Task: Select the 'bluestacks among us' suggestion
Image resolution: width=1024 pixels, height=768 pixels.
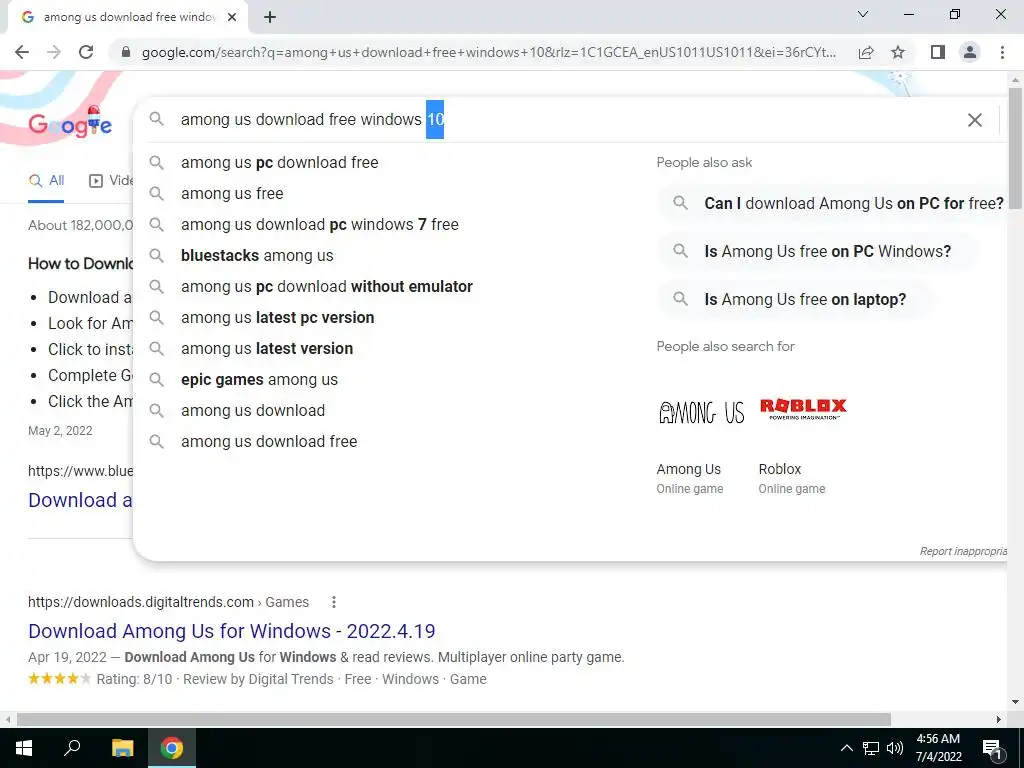Action: pyautogui.click(x=257, y=255)
